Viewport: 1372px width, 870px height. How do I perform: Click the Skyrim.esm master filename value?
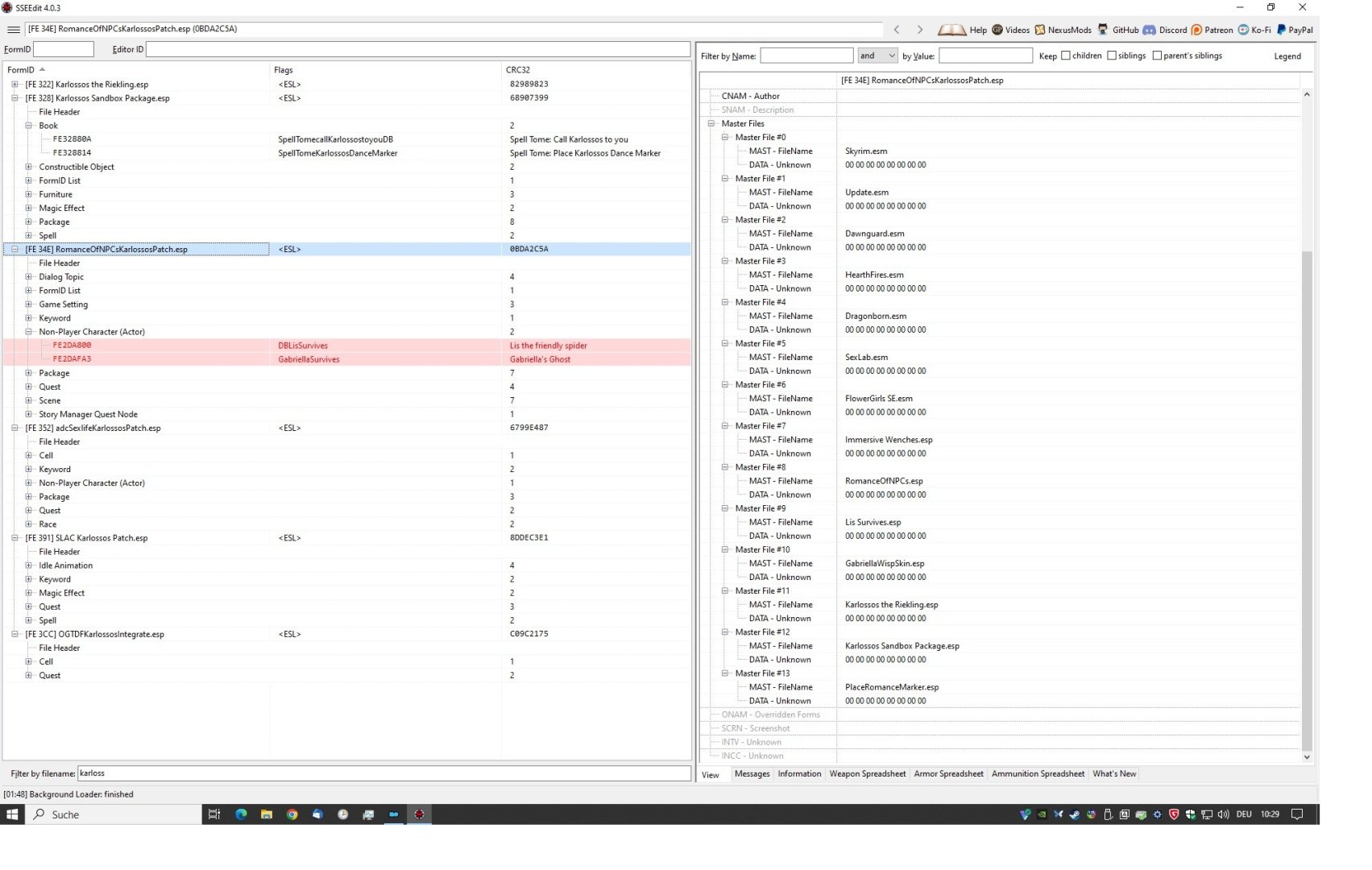(866, 151)
